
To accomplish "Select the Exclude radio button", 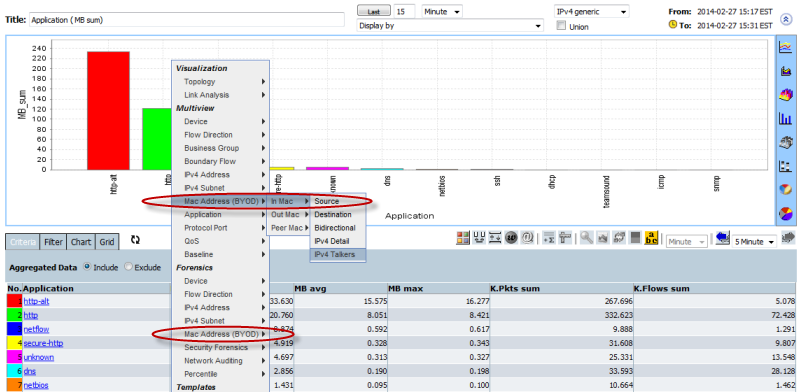I will pos(128,267).
